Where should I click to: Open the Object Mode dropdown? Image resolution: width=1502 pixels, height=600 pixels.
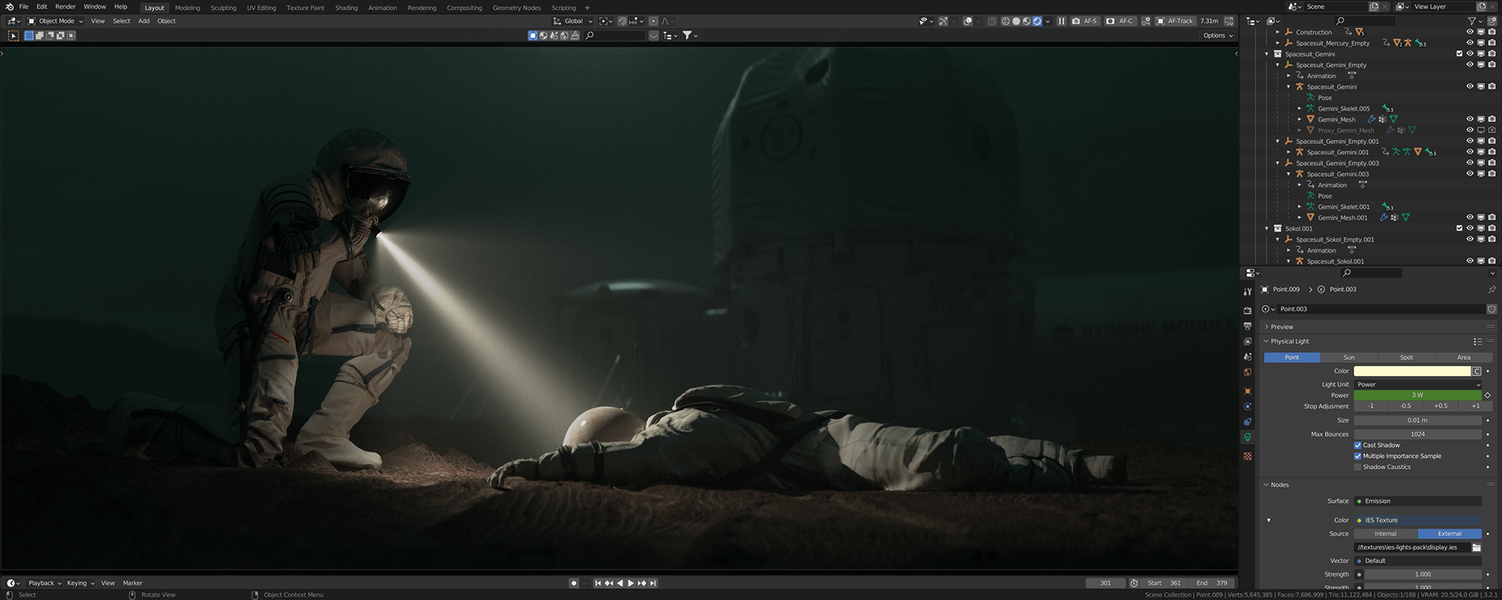click(56, 21)
